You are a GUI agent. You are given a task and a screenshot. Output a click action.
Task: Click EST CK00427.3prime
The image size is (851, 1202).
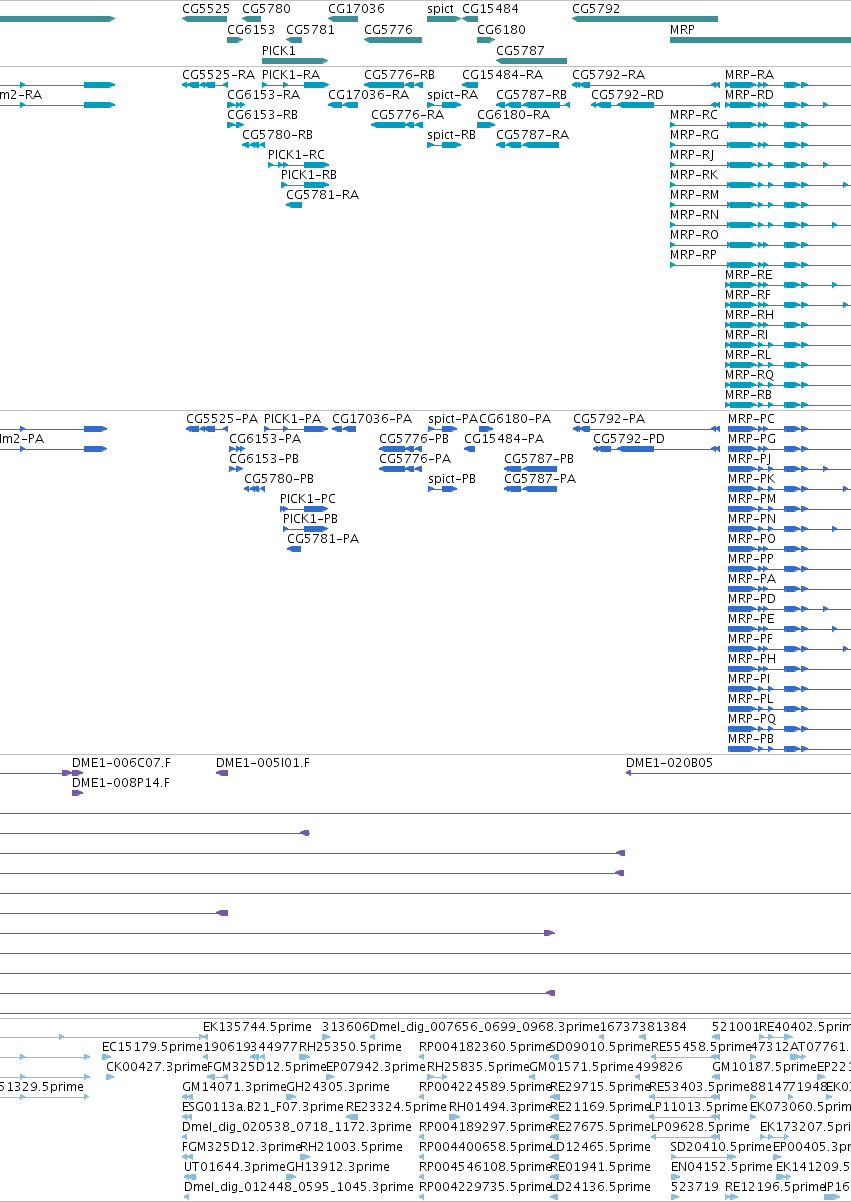point(156,1067)
